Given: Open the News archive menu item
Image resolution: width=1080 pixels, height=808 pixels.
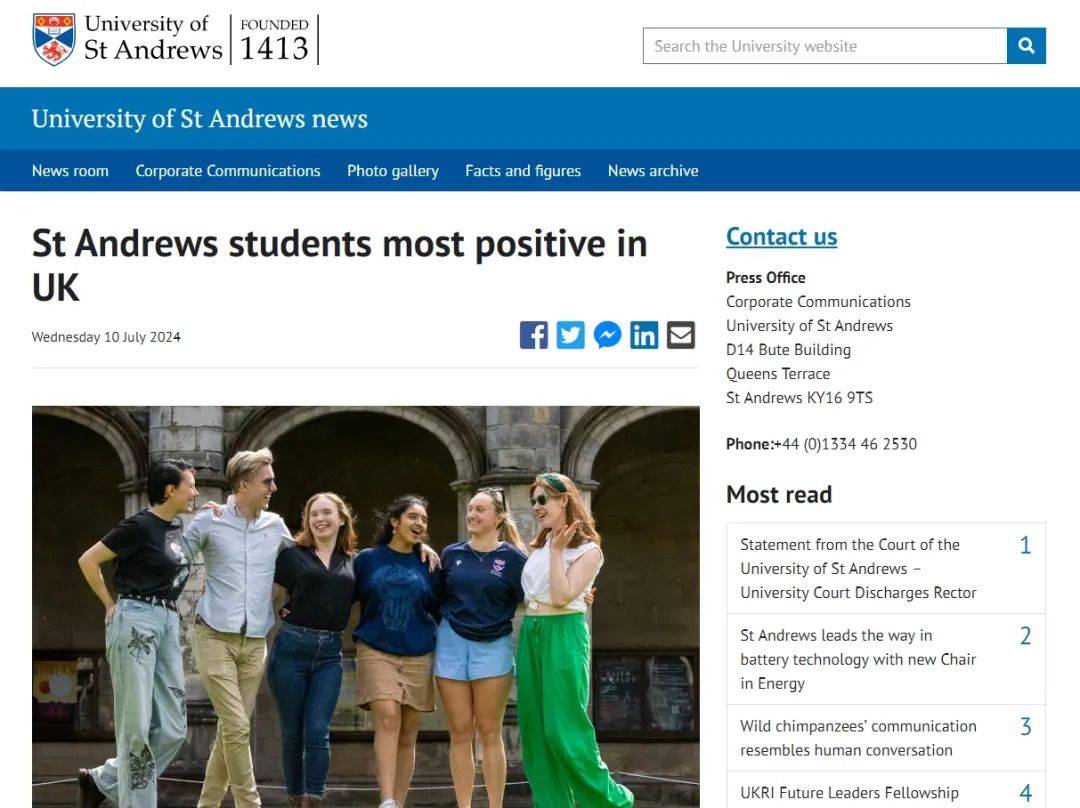Looking at the screenshot, I should [x=653, y=171].
